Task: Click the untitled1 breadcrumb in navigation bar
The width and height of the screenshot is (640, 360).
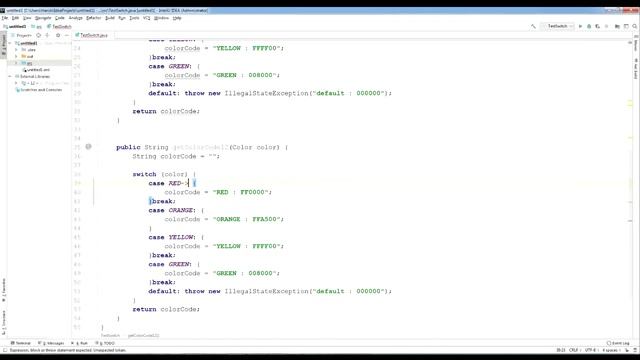Action: (x=15, y=27)
